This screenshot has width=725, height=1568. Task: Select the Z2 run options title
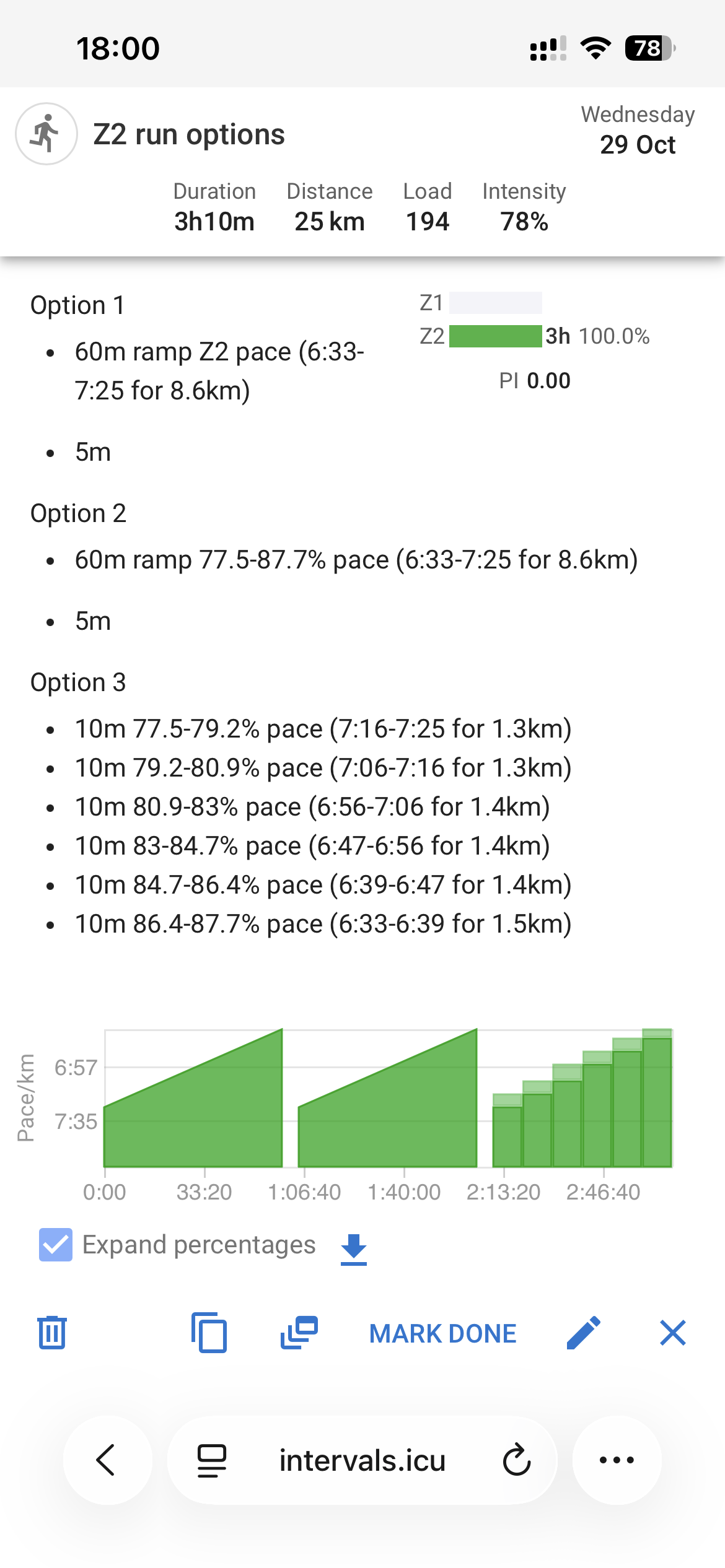coord(189,134)
